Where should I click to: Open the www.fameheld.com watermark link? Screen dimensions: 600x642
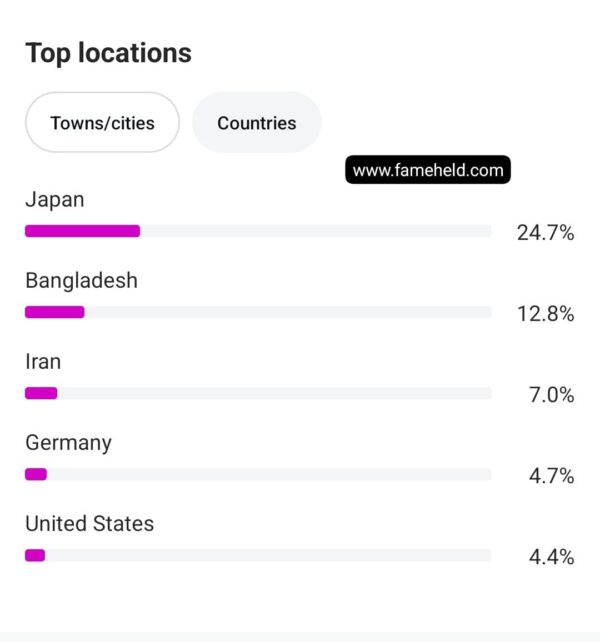click(428, 170)
